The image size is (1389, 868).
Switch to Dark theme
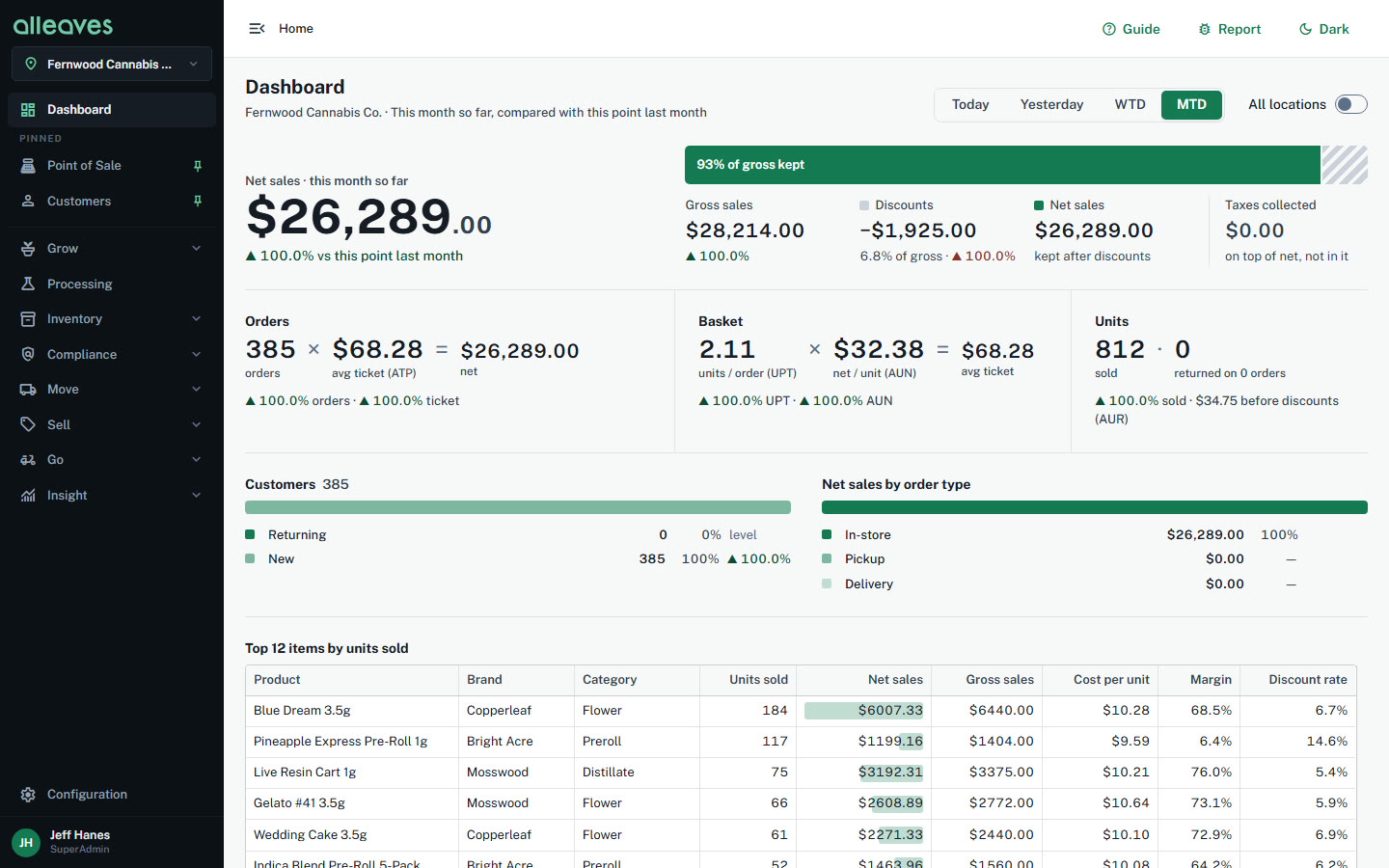pos(1324,29)
